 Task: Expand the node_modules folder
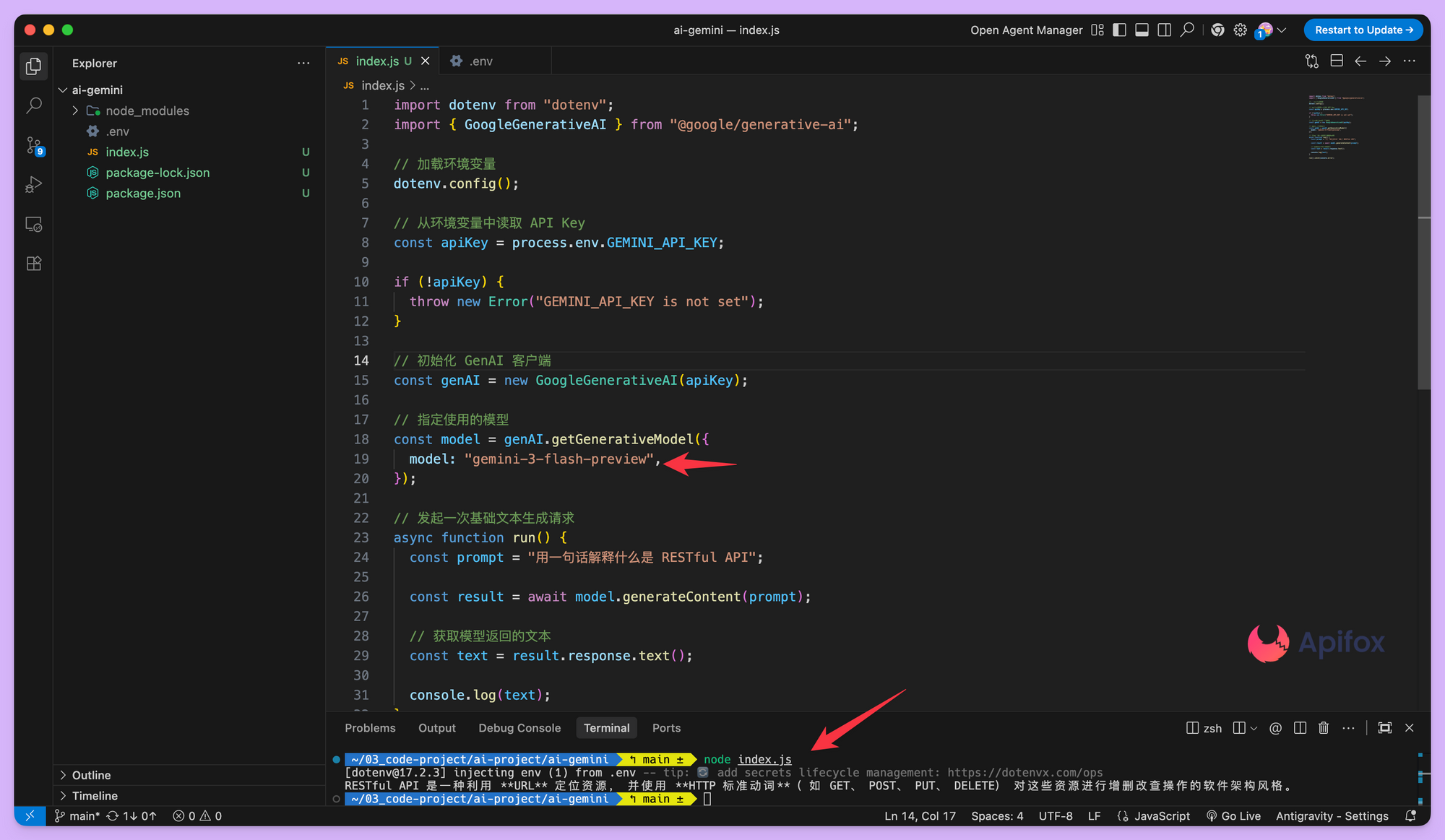tap(147, 111)
